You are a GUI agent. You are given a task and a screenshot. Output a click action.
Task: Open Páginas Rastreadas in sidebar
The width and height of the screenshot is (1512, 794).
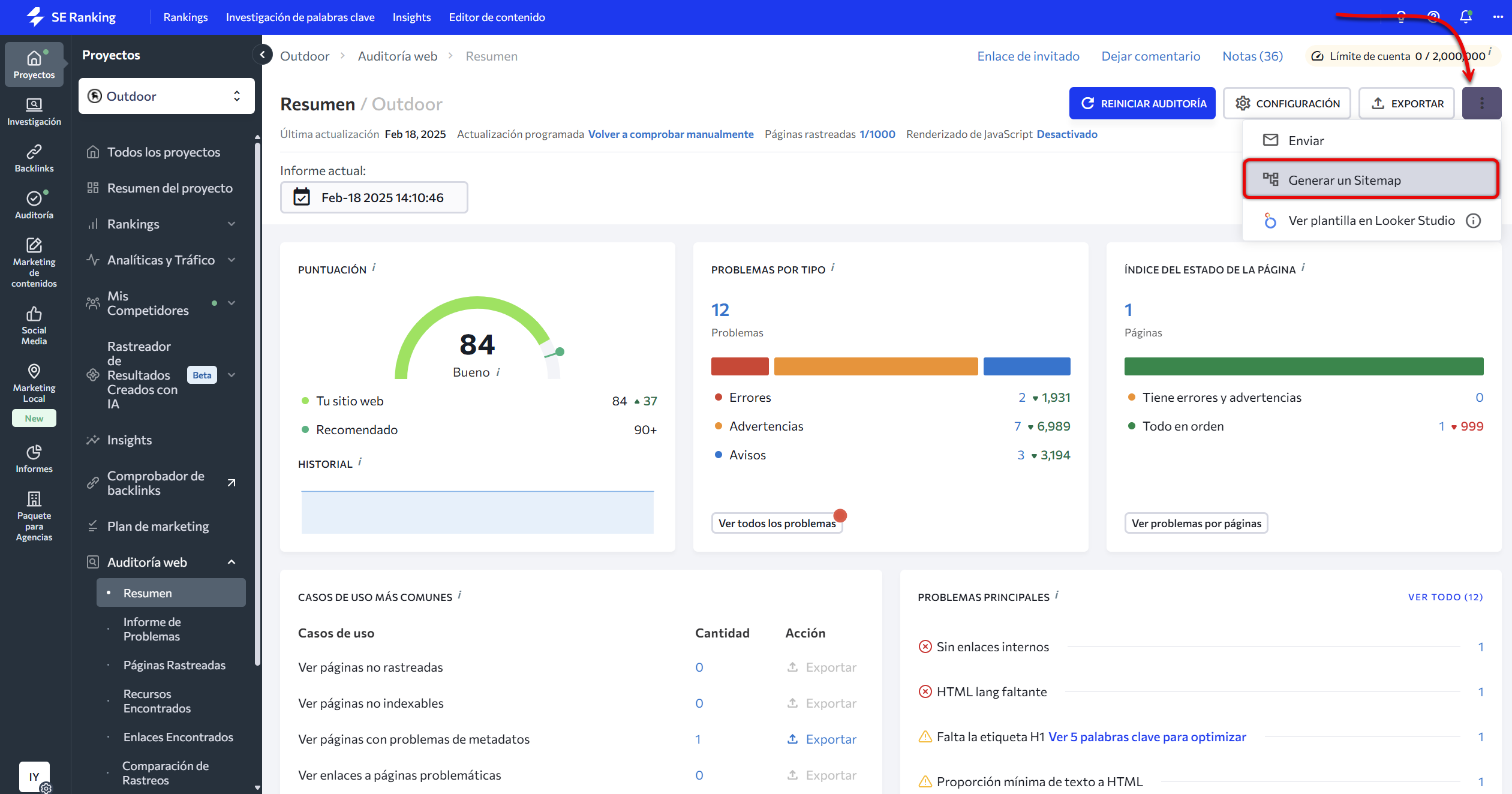pos(174,665)
